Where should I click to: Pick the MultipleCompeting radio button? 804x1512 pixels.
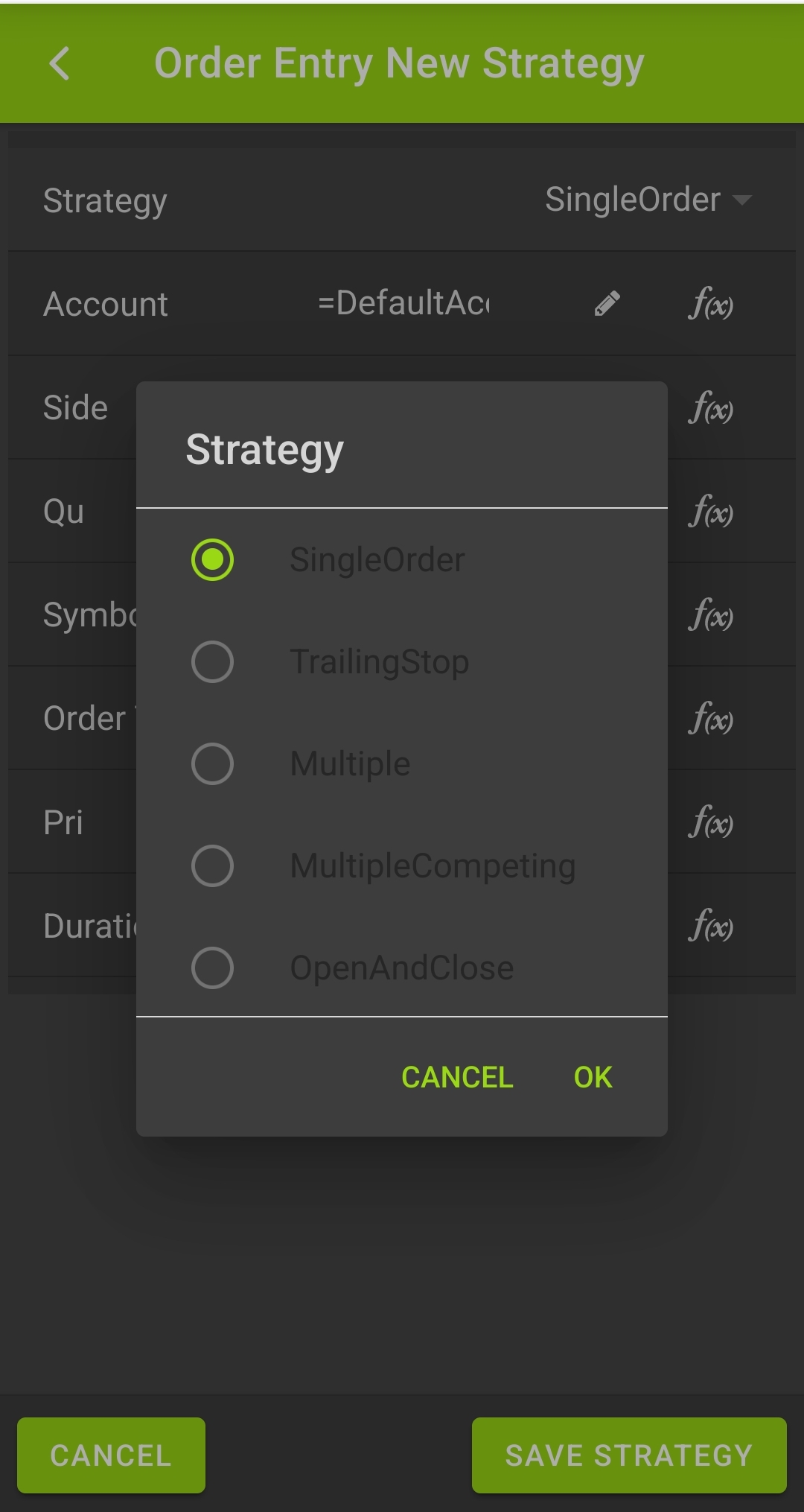(x=212, y=865)
